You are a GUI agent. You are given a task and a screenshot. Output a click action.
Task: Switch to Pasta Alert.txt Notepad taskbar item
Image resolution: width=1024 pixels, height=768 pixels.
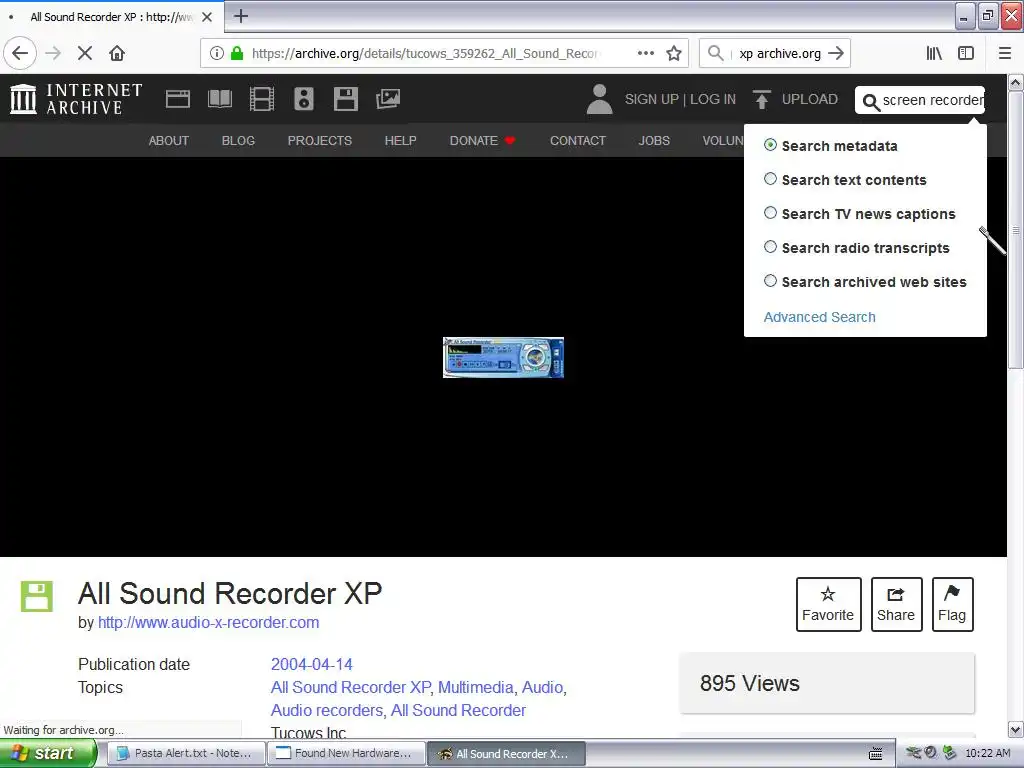[x=185, y=753]
